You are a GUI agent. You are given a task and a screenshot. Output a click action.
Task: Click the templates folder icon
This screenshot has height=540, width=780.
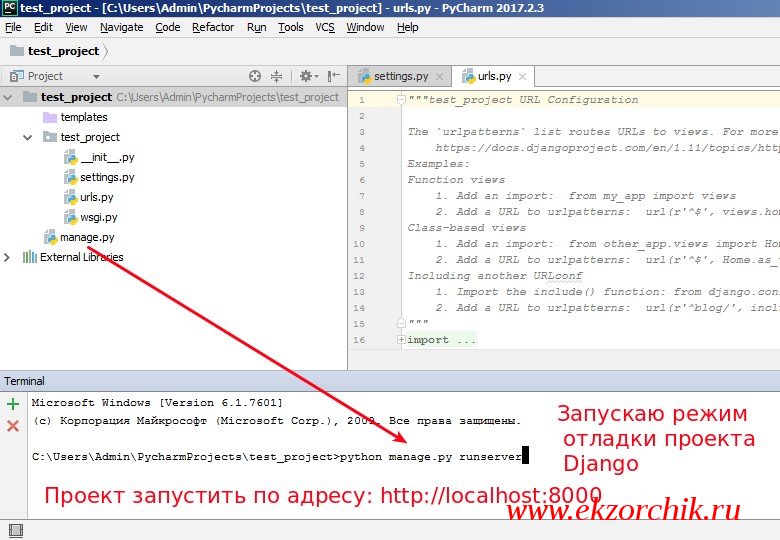tap(50, 117)
